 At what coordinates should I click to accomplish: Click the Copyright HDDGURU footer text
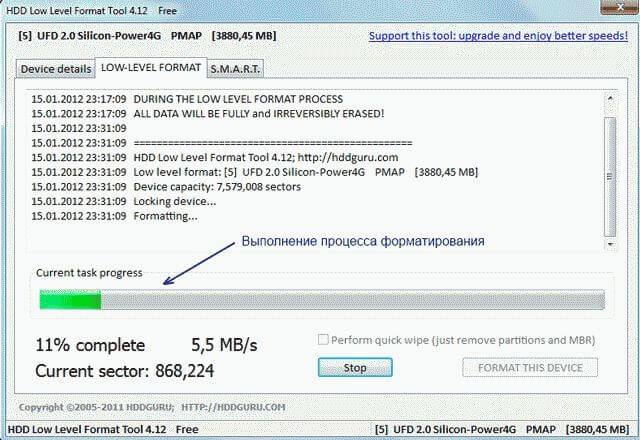(152, 407)
